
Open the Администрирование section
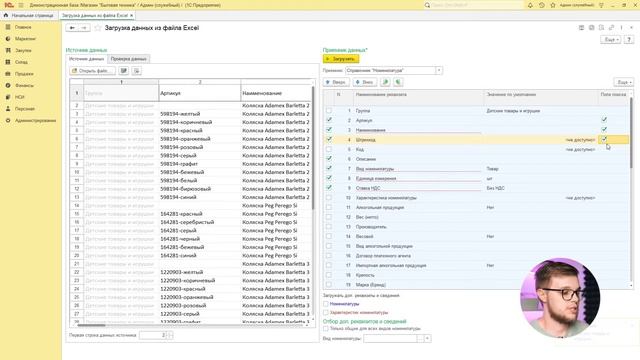coord(36,120)
